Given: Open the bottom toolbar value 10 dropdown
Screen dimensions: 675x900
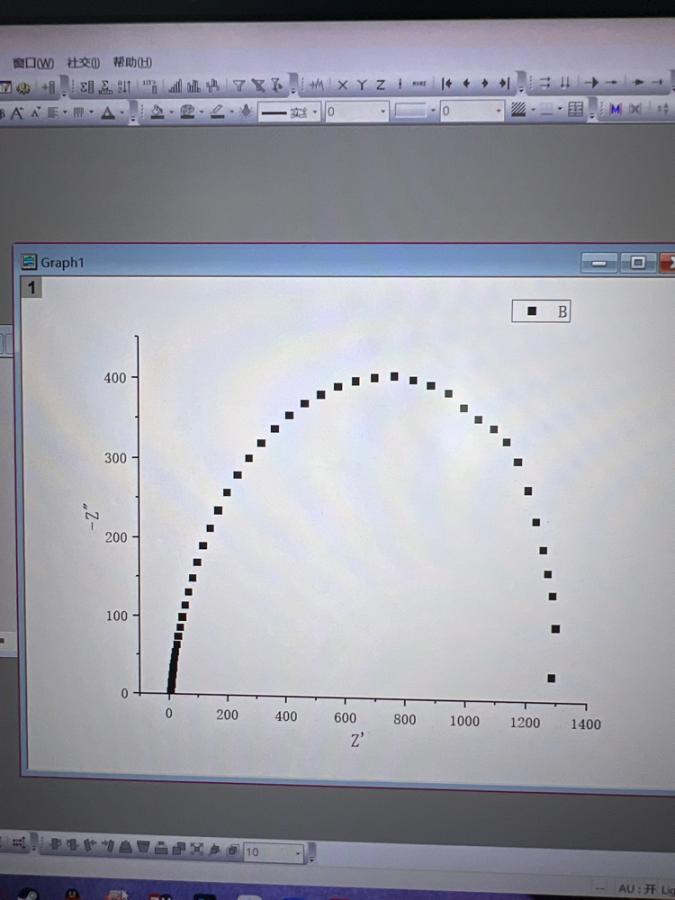Looking at the screenshot, I should click(x=298, y=852).
